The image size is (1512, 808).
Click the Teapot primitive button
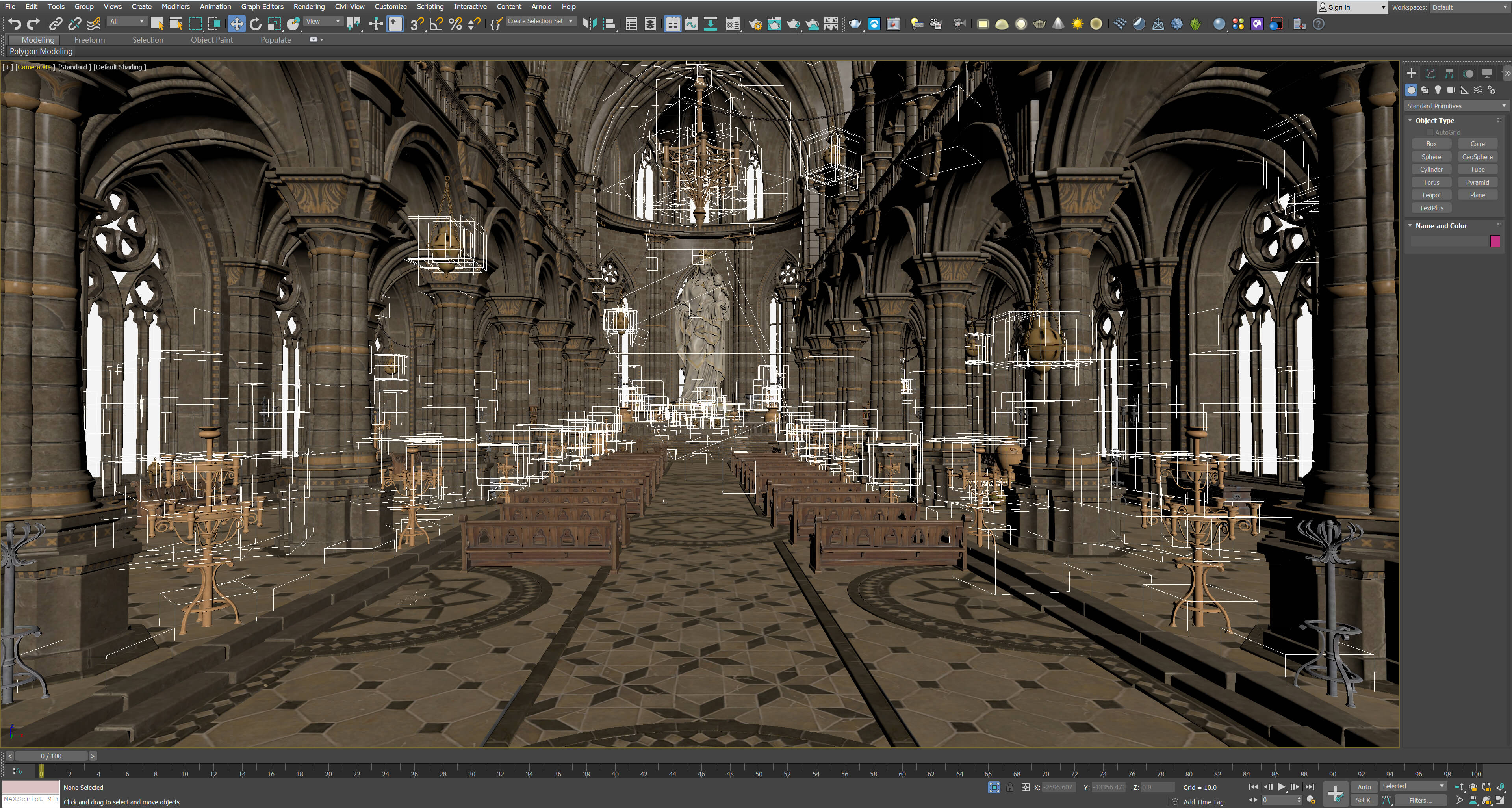pos(1432,195)
